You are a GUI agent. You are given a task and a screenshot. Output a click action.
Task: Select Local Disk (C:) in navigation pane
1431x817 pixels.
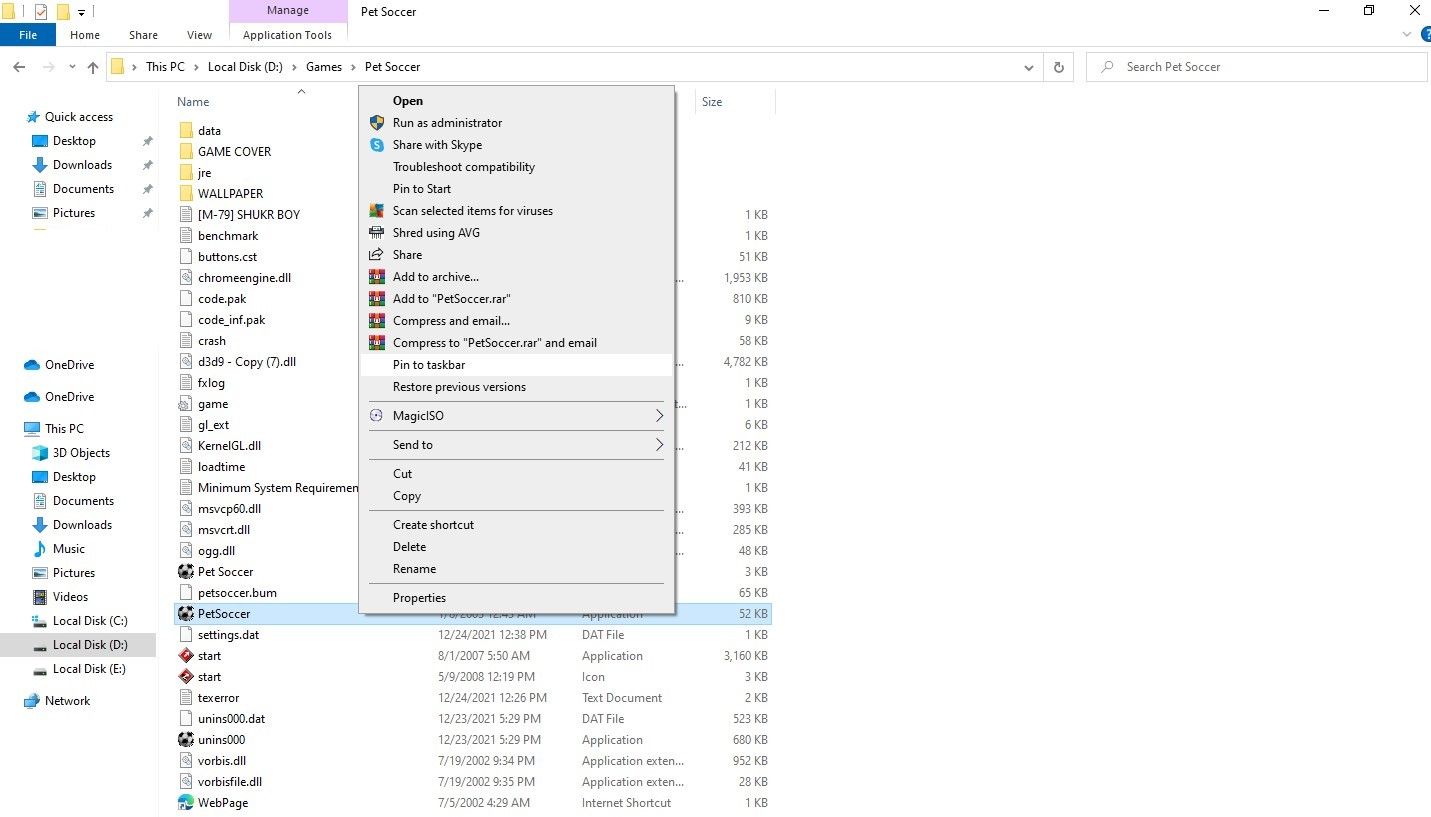(x=90, y=621)
